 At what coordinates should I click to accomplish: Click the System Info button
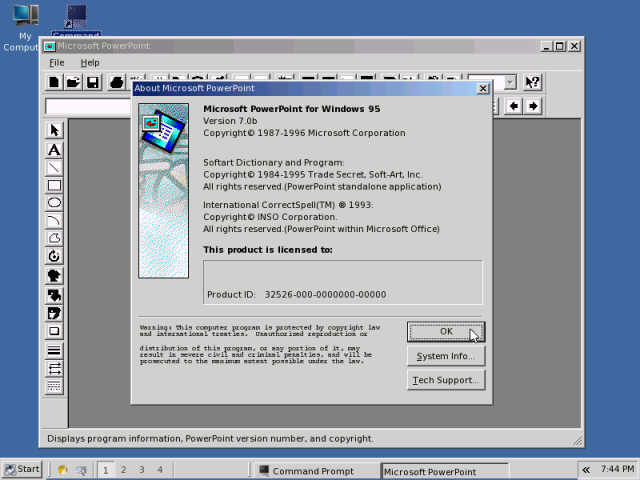click(445, 356)
